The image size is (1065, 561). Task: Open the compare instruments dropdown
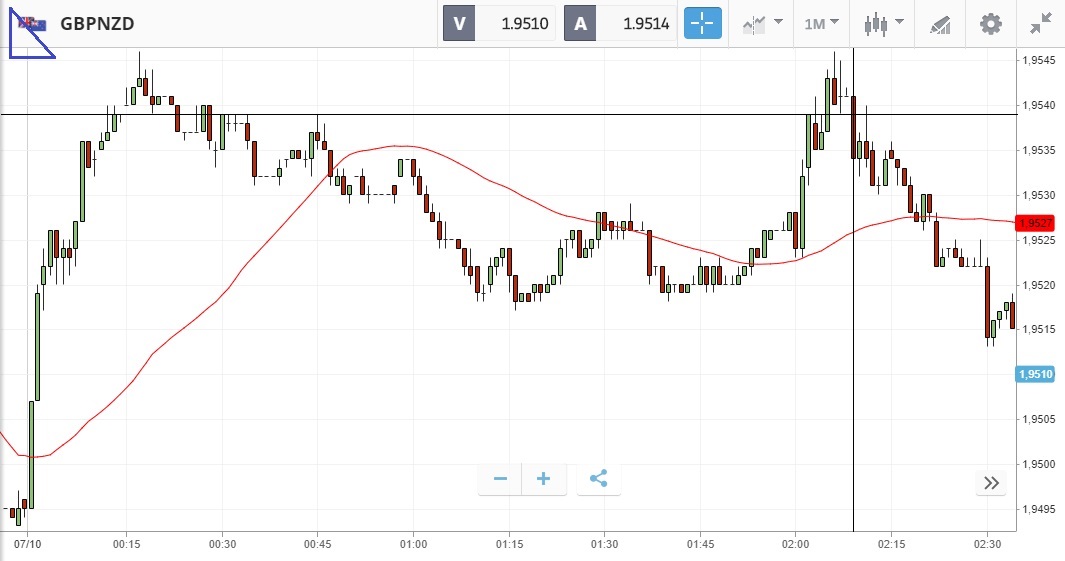(761, 23)
